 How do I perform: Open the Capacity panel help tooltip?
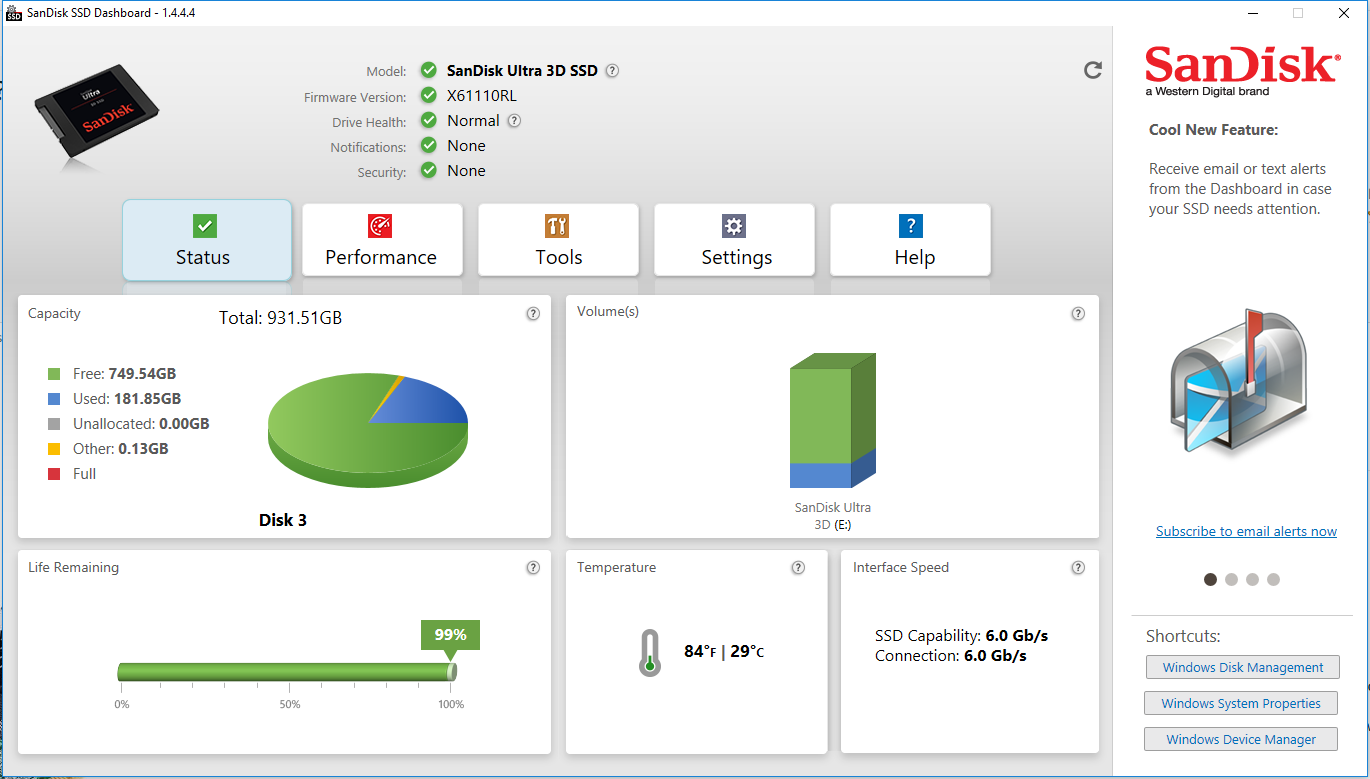[533, 313]
